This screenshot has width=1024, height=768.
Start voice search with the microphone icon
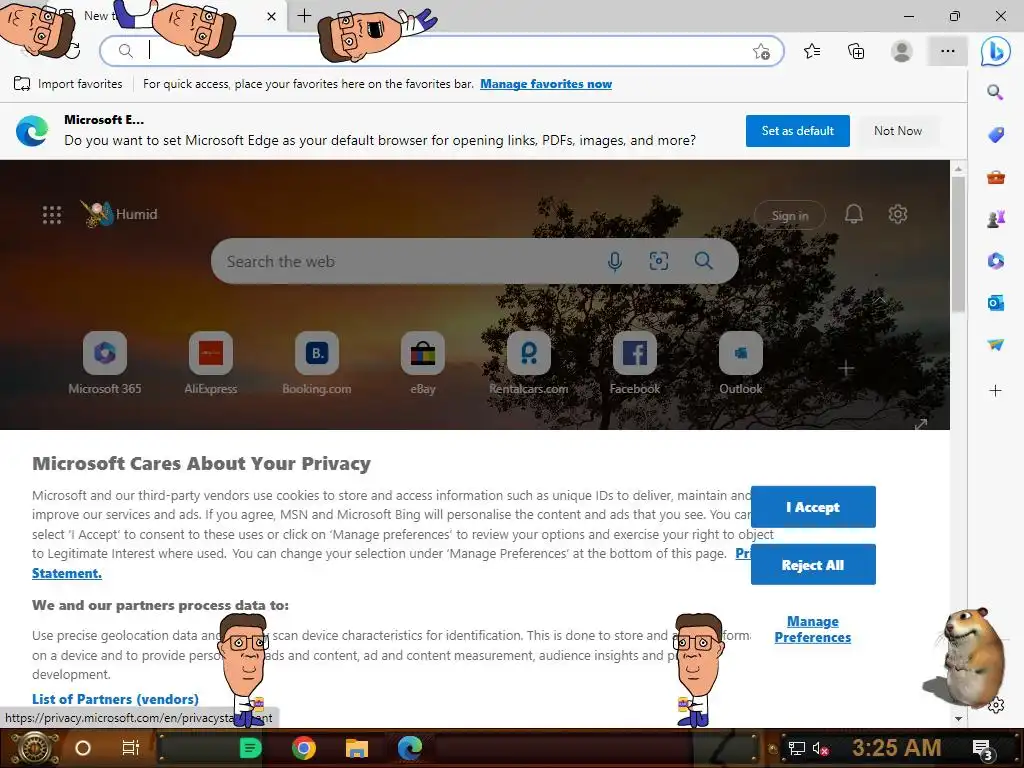[x=614, y=261]
